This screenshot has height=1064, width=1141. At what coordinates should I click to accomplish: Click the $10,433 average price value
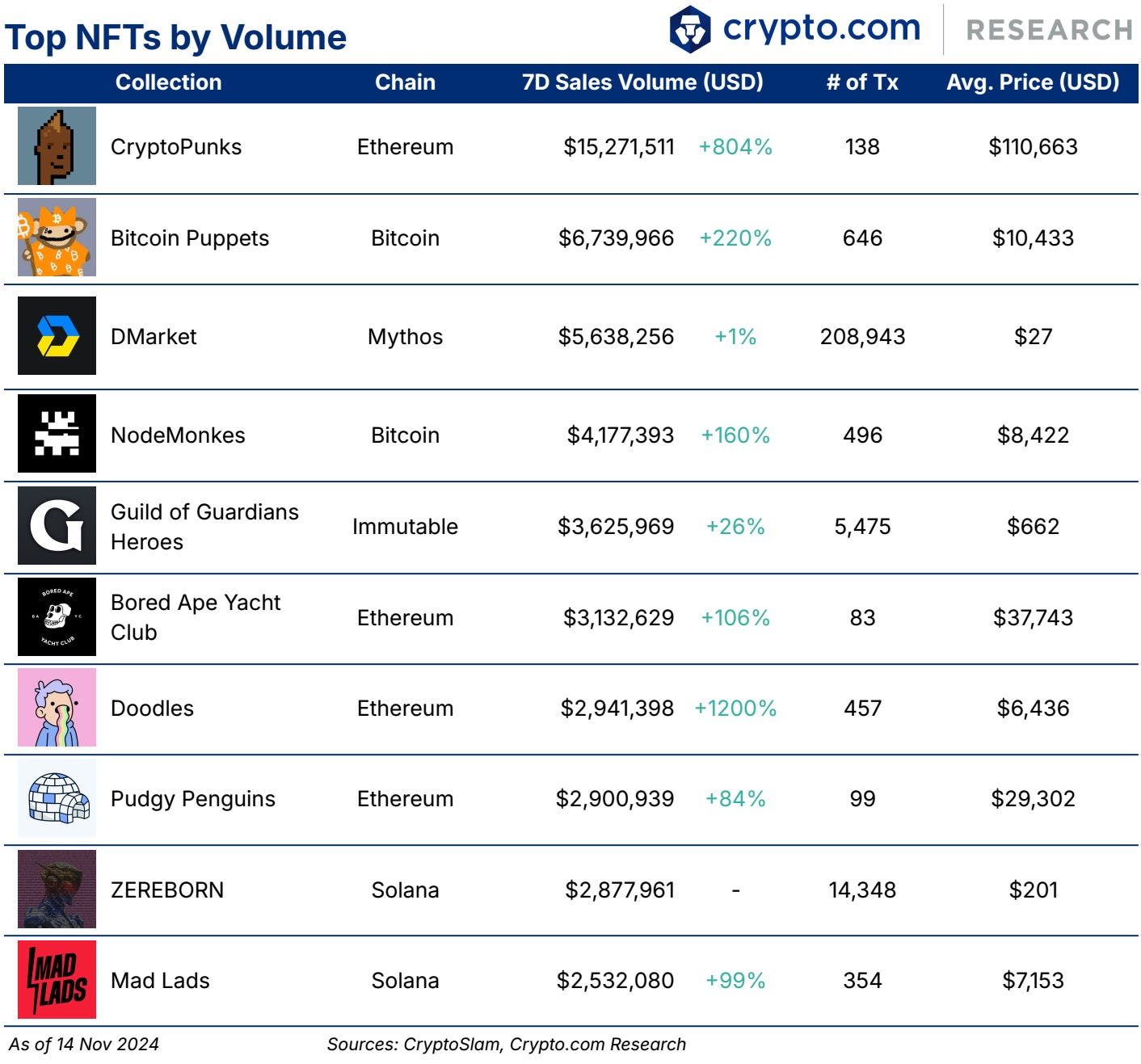tap(1033, 238)
